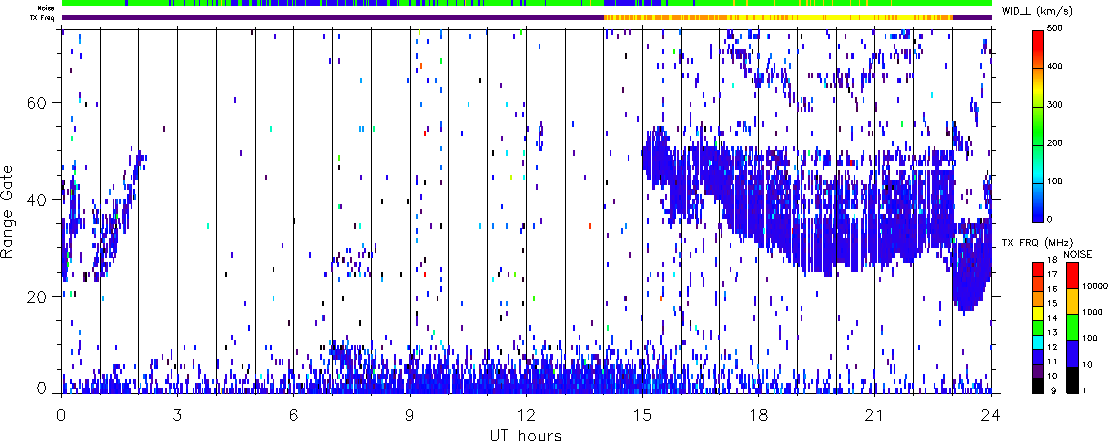
Task: Click the "TX FRQ (MHz)" legend title
Action: pos(1037,243)
